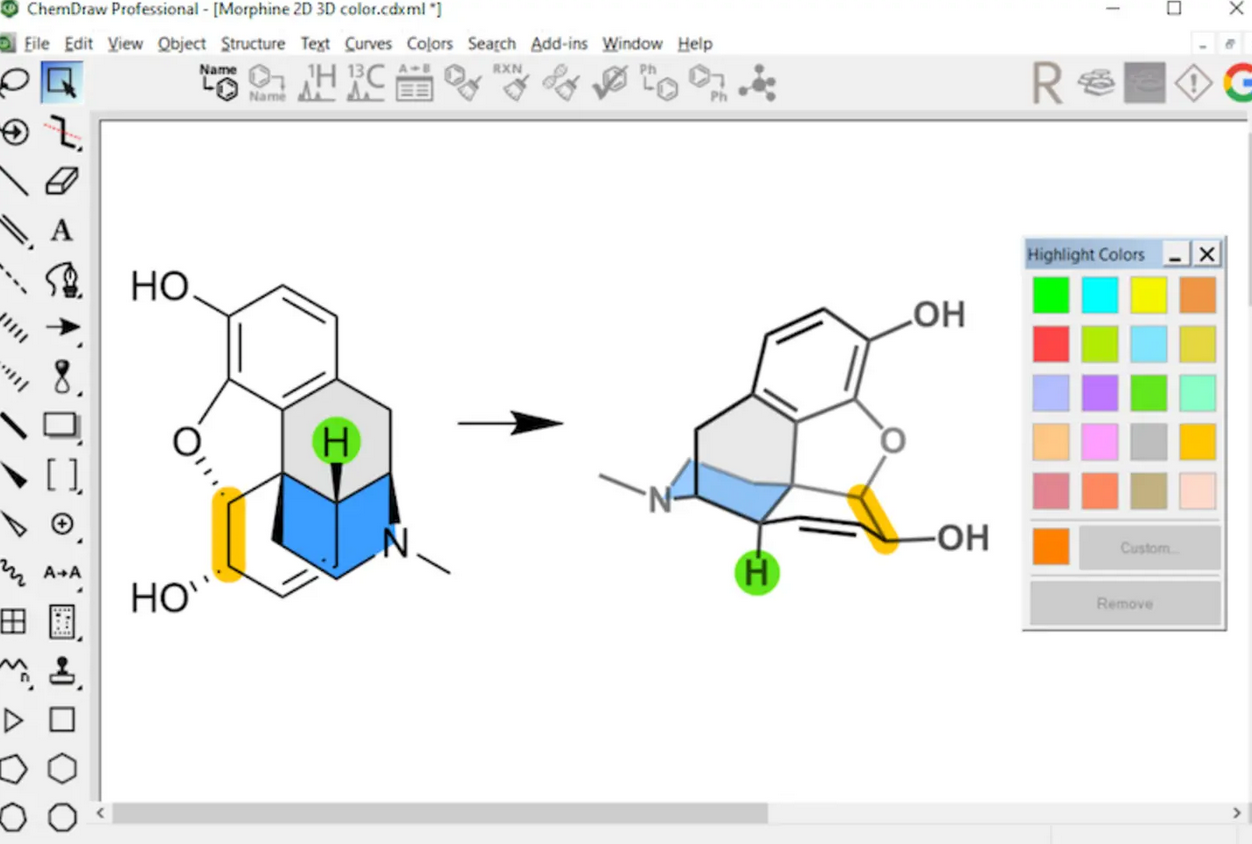
Task: Click the Custom... button in Highlight Colors
Action: click(1149, 548)
